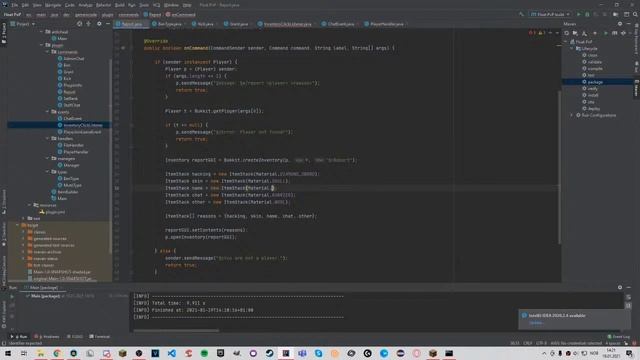
Task: Click the console horizontal scrollbar
Action: (x=176, y=331)
